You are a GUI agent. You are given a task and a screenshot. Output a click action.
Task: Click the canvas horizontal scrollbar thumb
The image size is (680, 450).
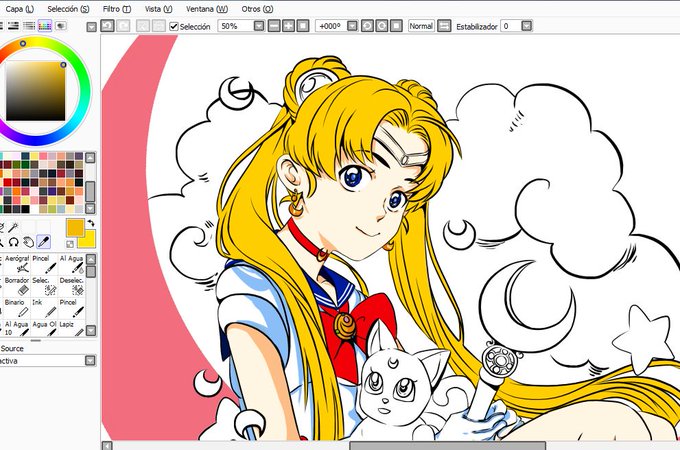tap(448, 445)
